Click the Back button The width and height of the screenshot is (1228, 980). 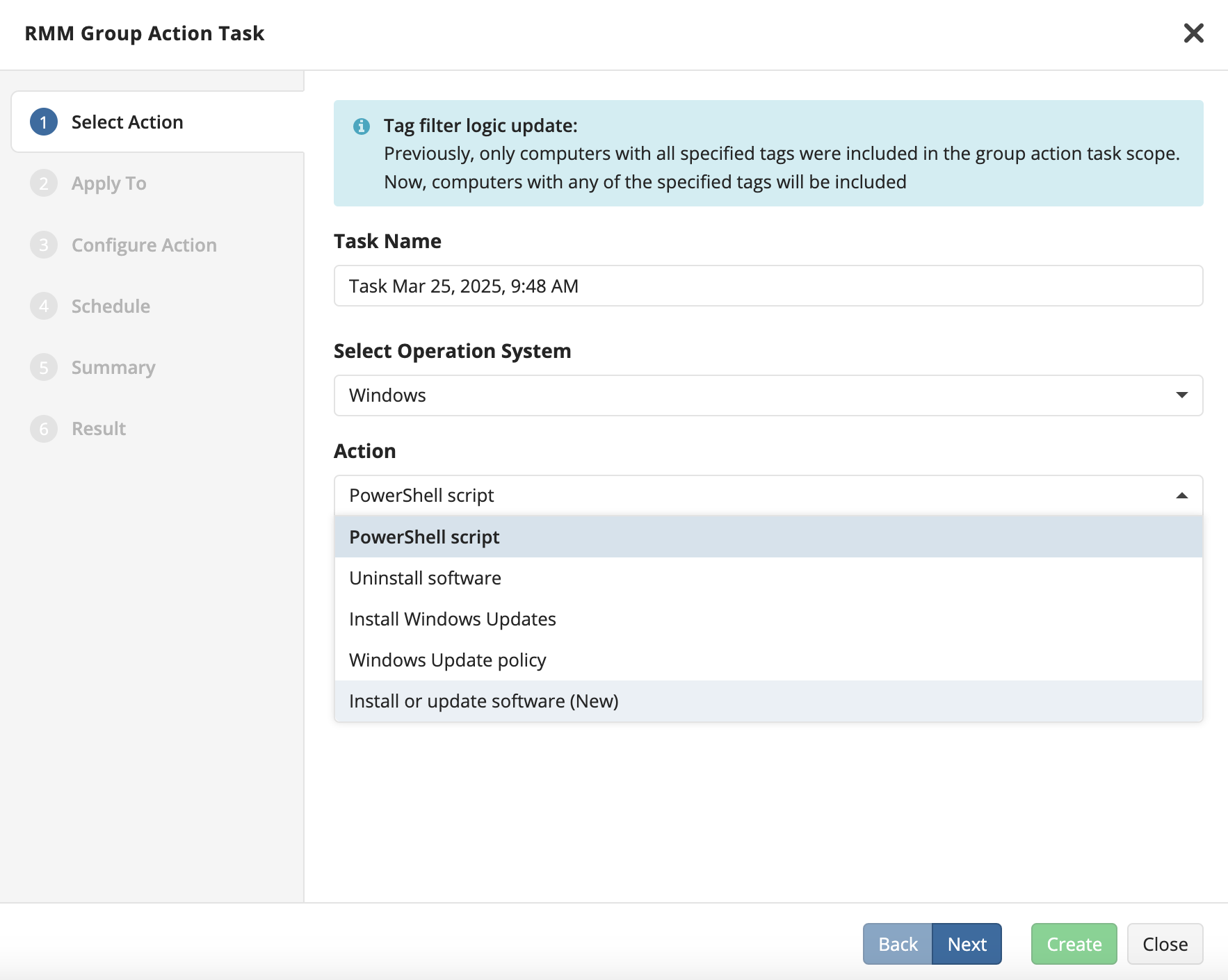[898, 944]
